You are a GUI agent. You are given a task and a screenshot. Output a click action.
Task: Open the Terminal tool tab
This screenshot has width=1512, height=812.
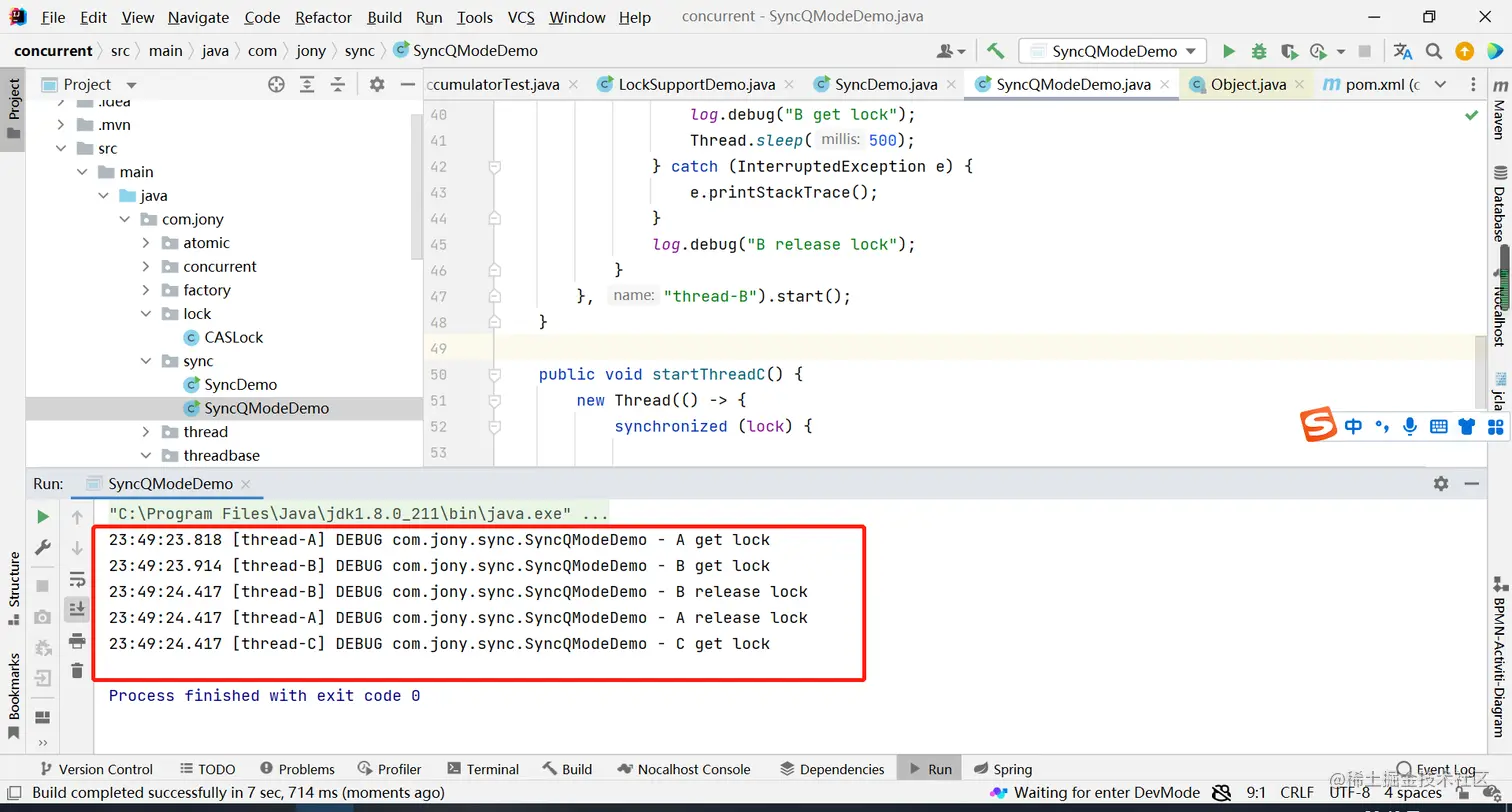[483, 769]
